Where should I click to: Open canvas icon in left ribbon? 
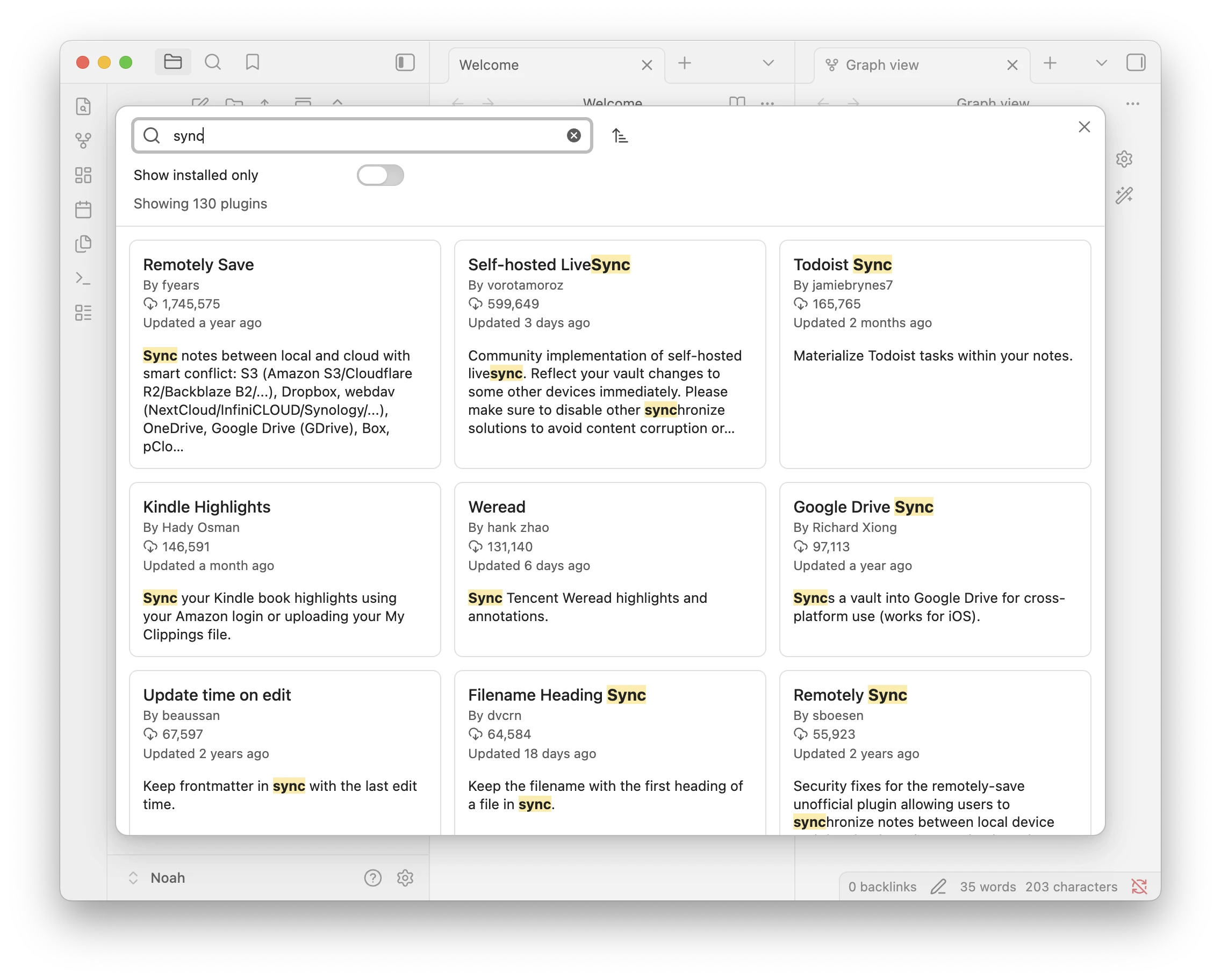coord(83,175)
